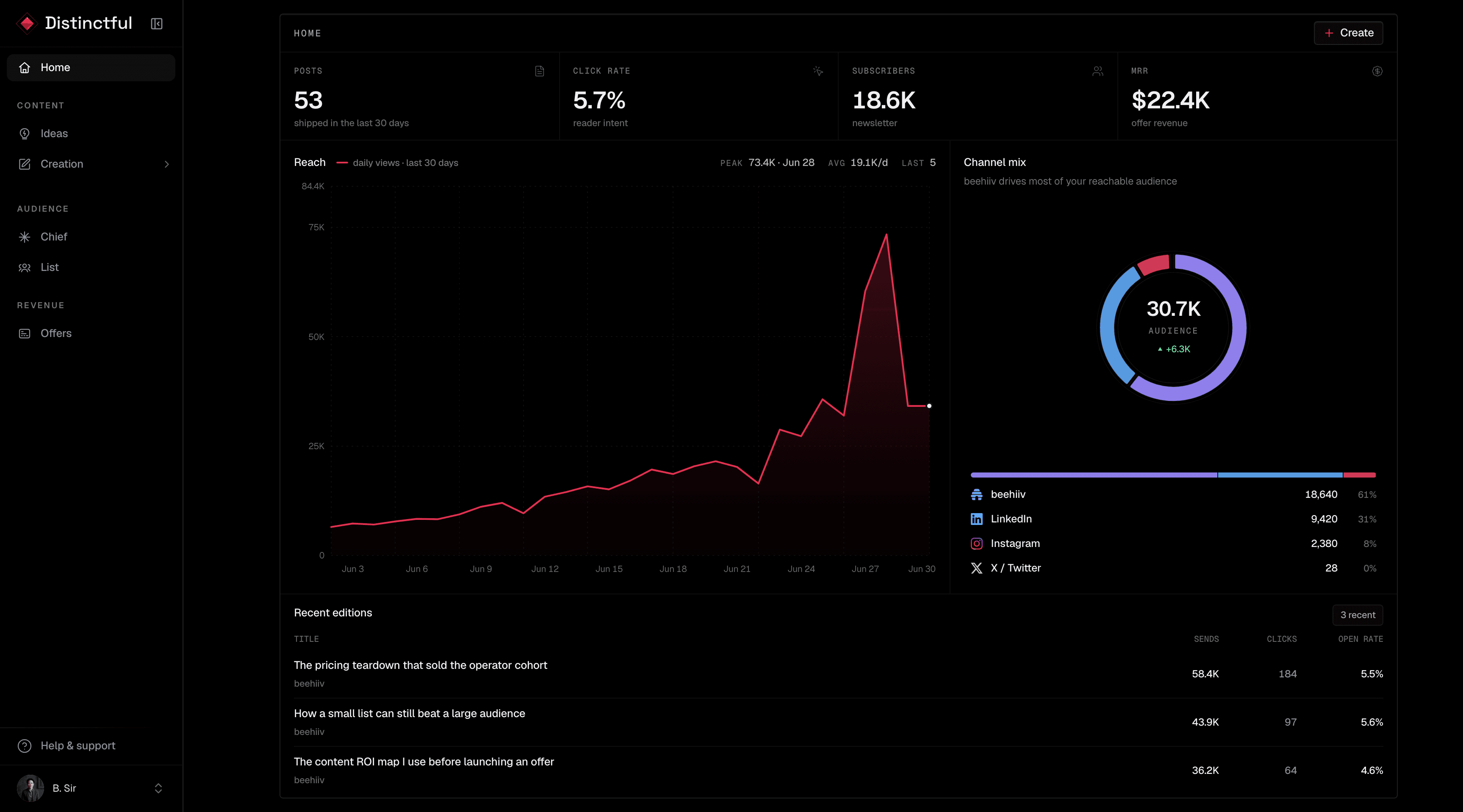Click the 64 clicks cell
1463x812 pixels.
[1290, 771]
